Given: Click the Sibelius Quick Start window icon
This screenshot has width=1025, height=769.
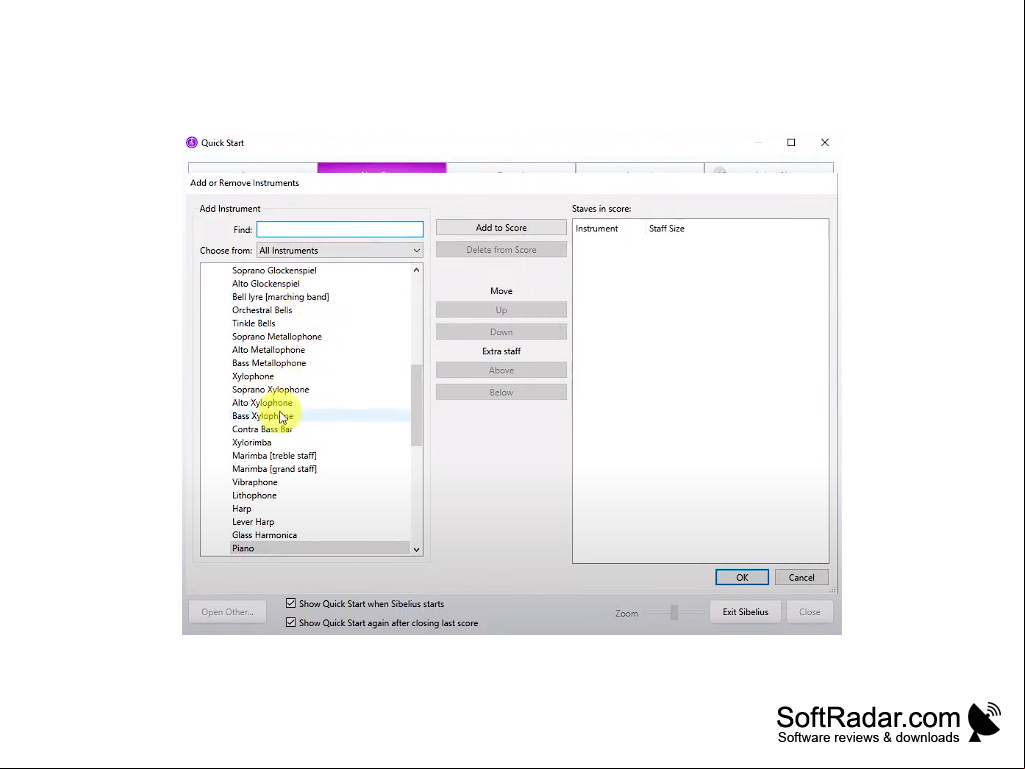Looking at the screenshot, I should 192,143.
